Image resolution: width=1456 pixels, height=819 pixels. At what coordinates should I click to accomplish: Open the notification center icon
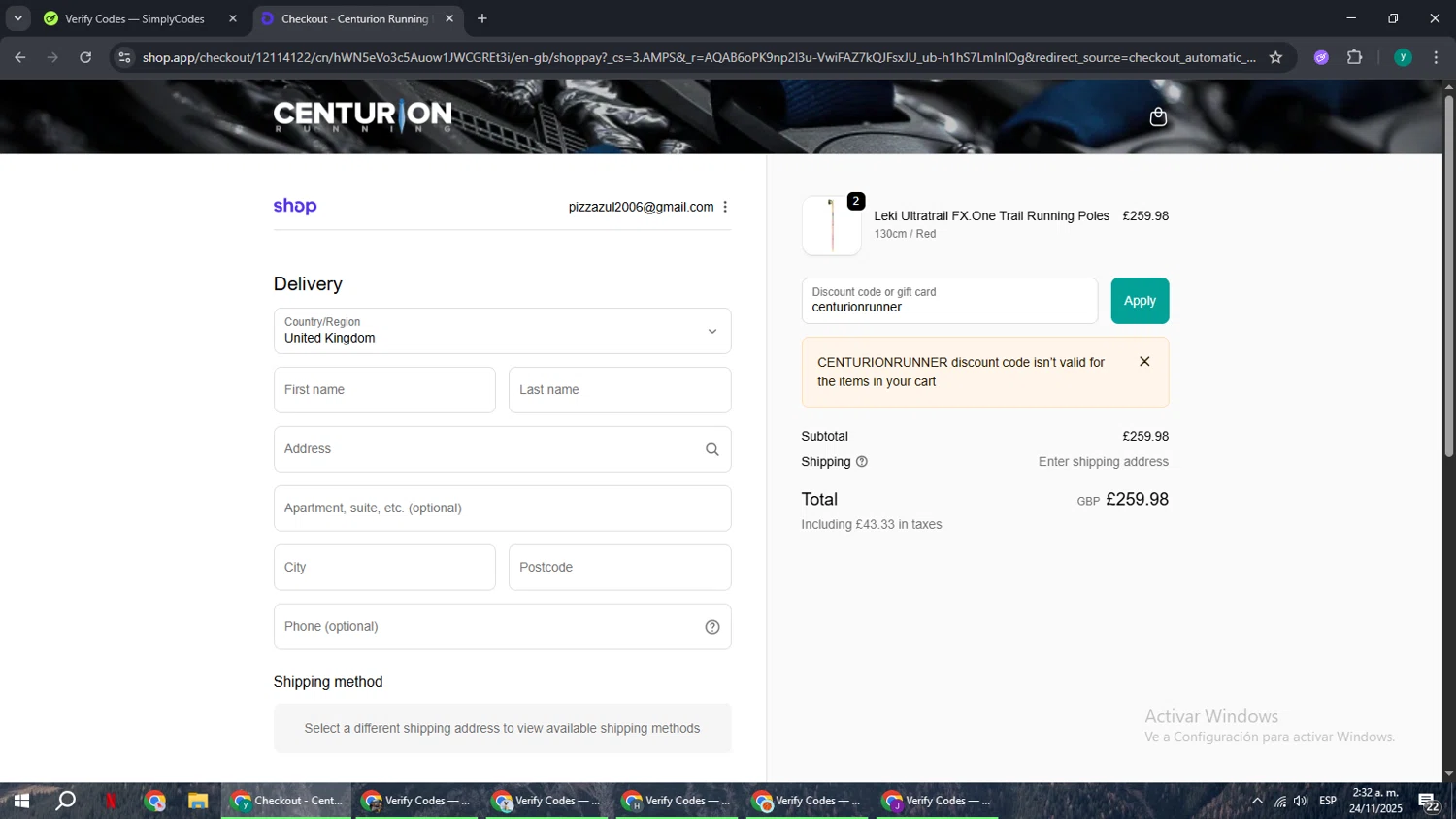(x=1429, y=802)
